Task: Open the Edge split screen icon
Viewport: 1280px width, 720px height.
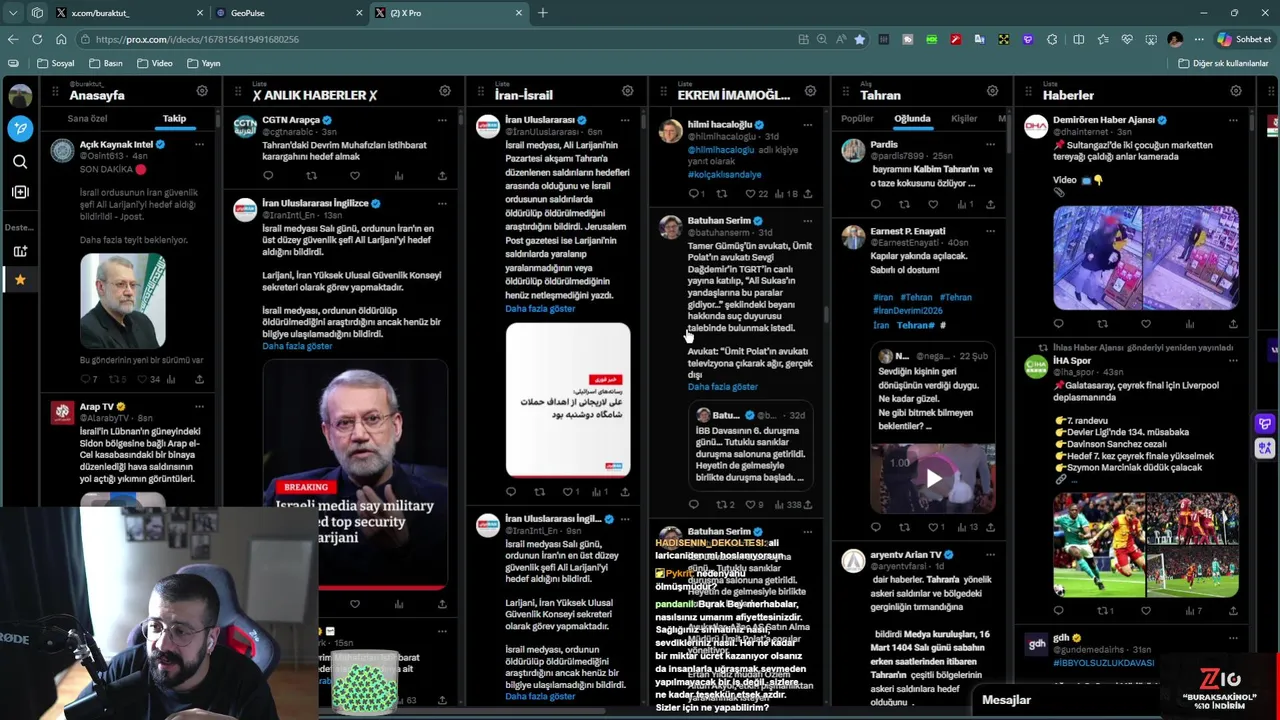Action: pyautogui.click(x=1078, y=39)
